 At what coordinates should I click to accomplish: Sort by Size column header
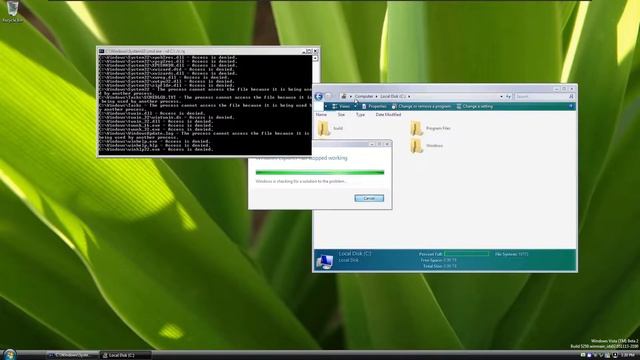341,115
